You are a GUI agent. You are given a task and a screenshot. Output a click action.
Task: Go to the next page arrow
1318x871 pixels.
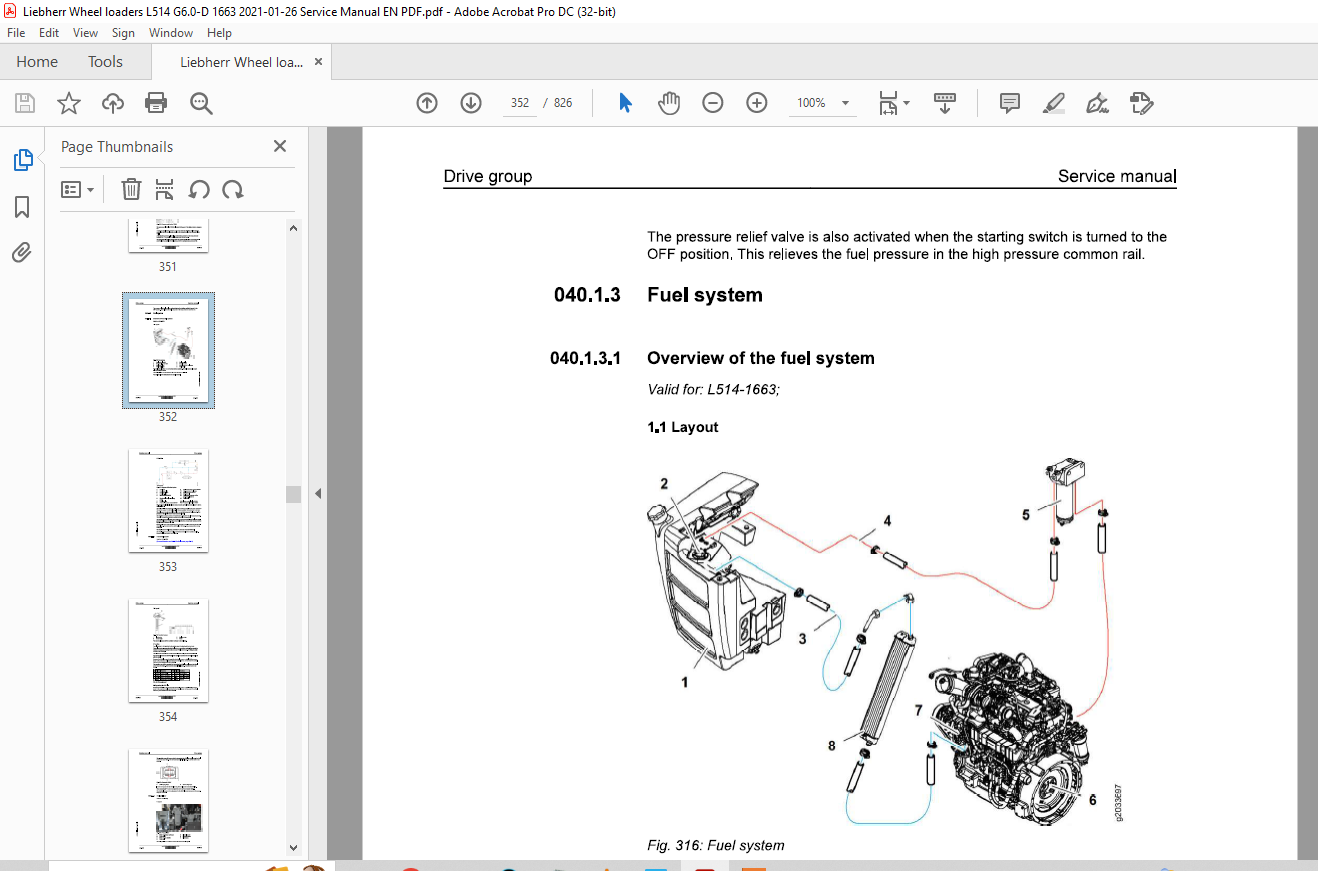tap(471, 103)
